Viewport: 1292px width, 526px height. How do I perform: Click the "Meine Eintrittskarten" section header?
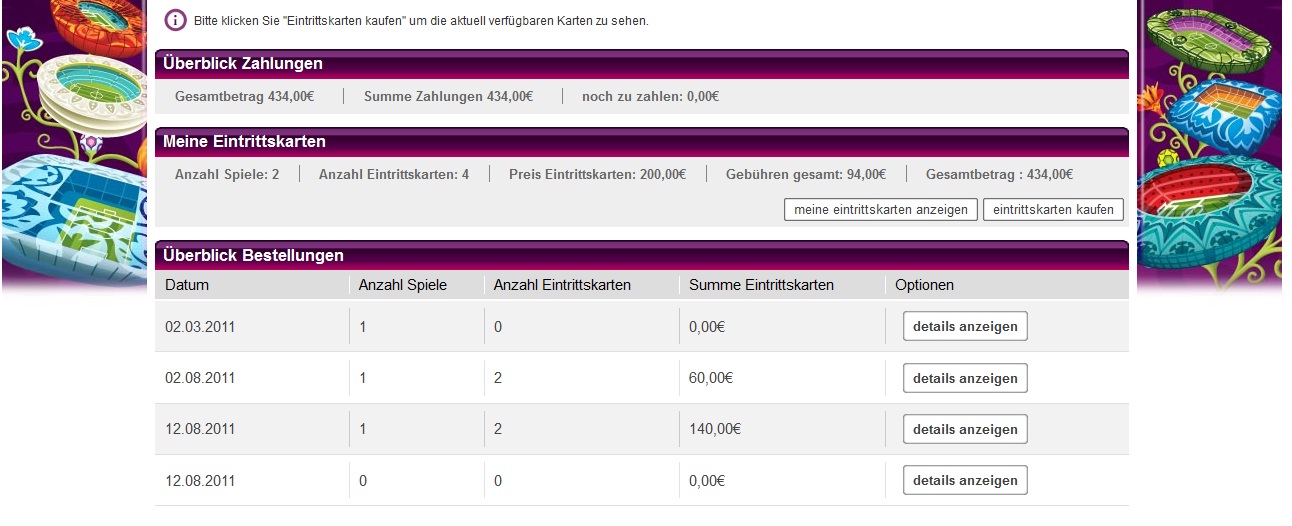point(244,142)
